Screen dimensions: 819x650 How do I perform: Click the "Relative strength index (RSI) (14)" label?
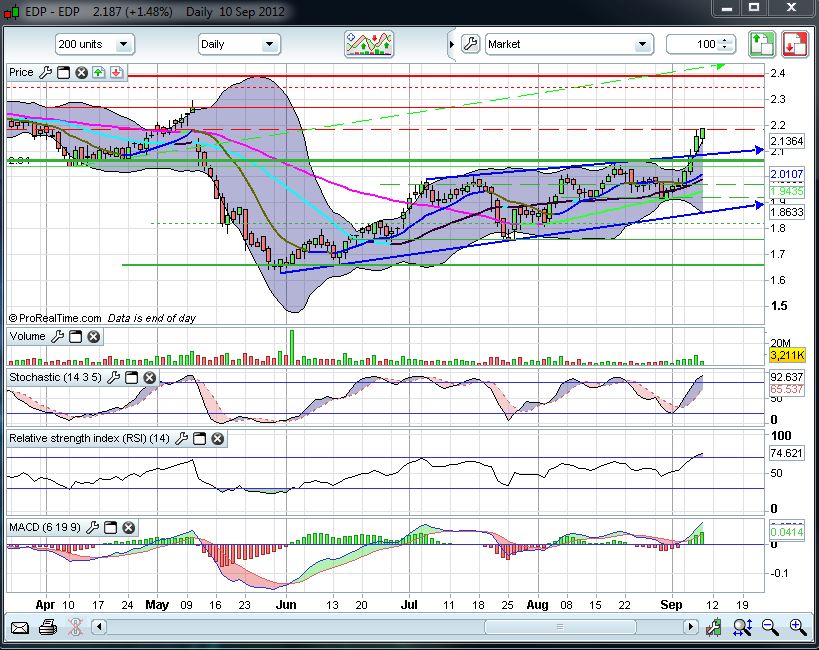coord(89,438)
